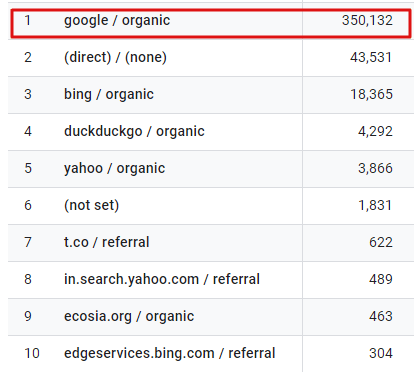Select the bing / organic entry
Image resolution: width=414 pixels, height=389 pixels.
[x=109, y=94]
